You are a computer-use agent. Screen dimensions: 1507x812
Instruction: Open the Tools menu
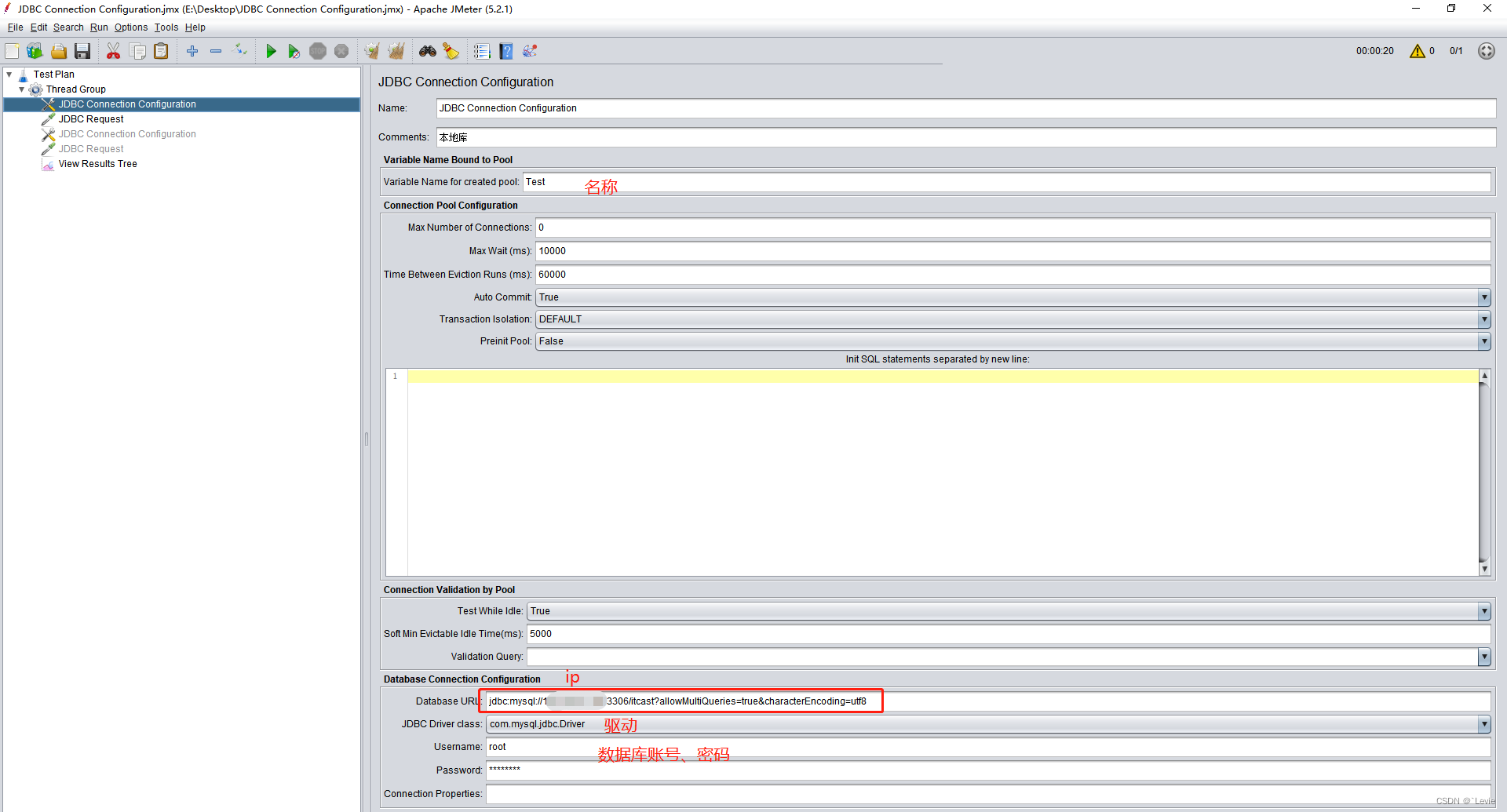click(x=166, y=27)
